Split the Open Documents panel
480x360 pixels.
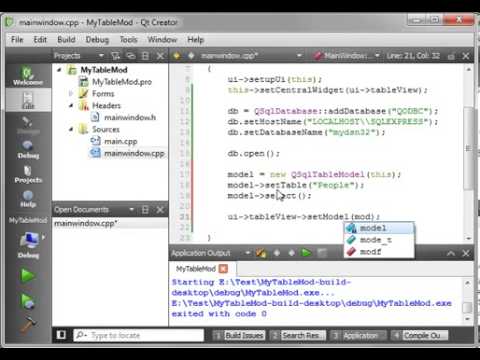coord(145,210)
